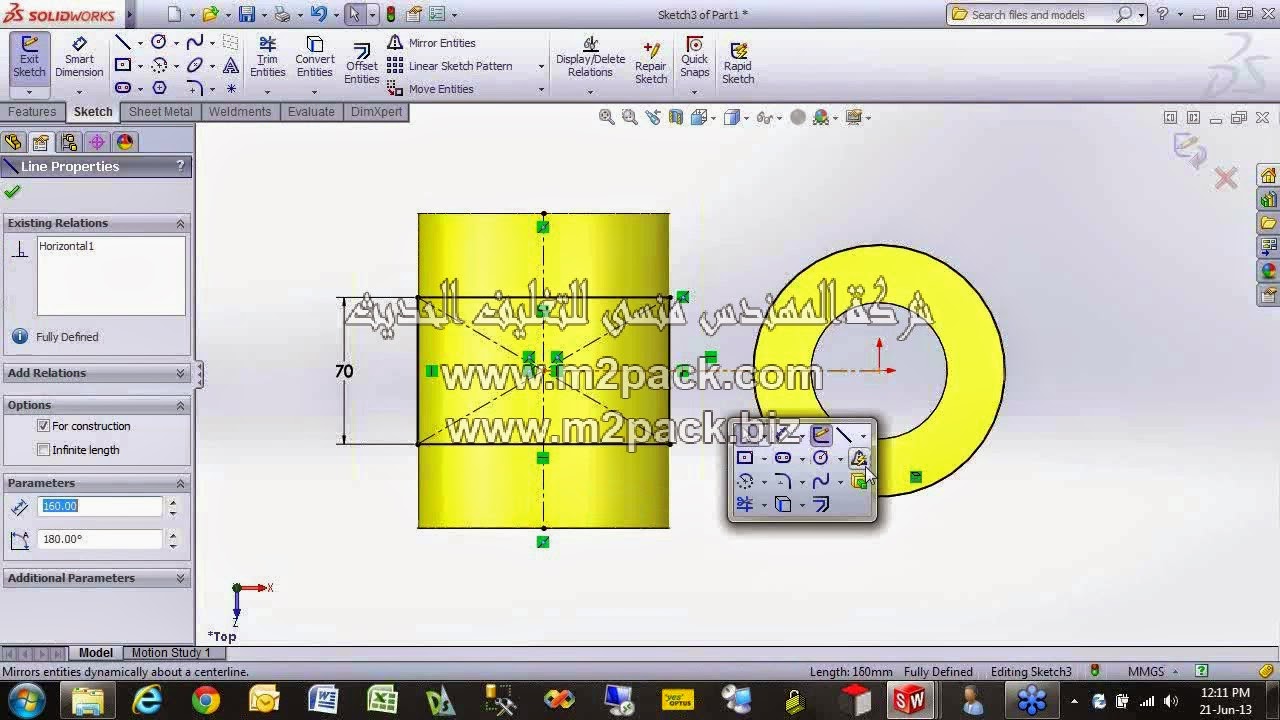Click the Trim Entities tool
The height and width of the screenshot is (720, 1280).
tap(267, 57)
